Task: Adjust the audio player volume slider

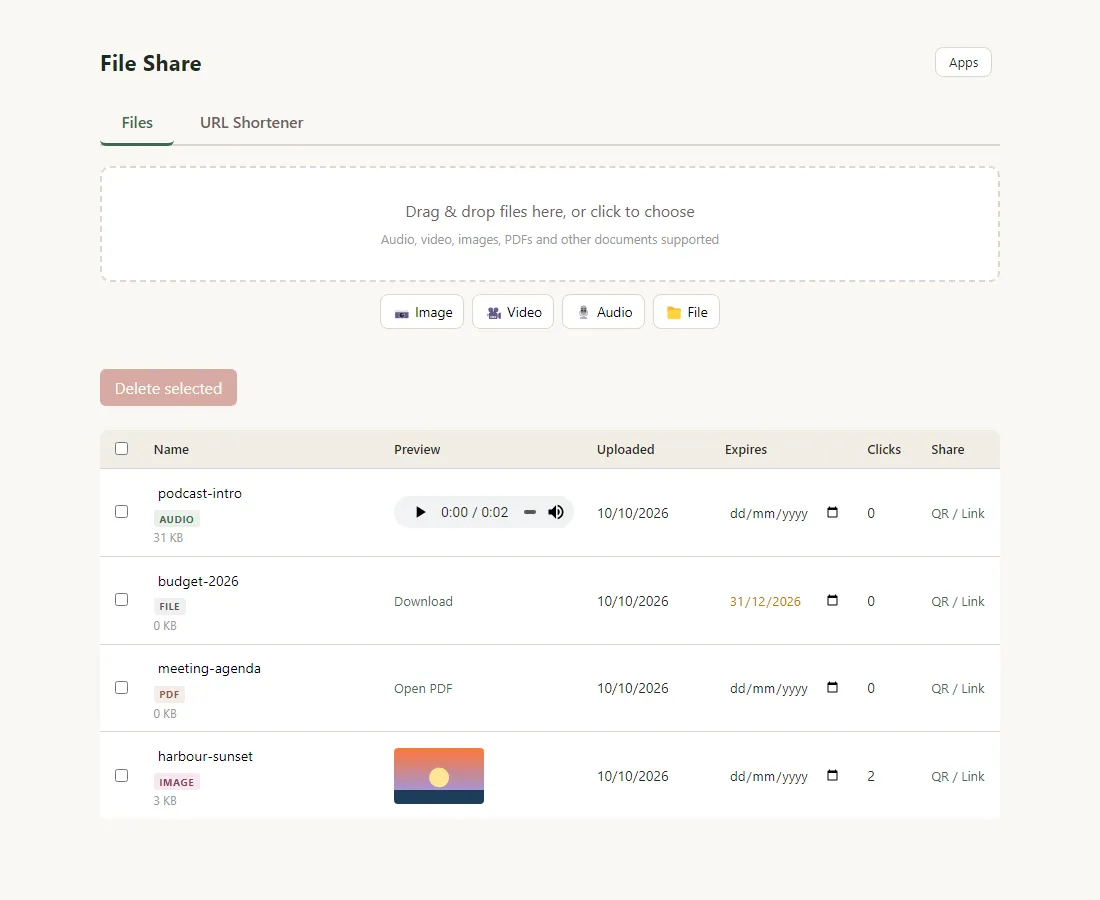Action: tap(530, 512)
